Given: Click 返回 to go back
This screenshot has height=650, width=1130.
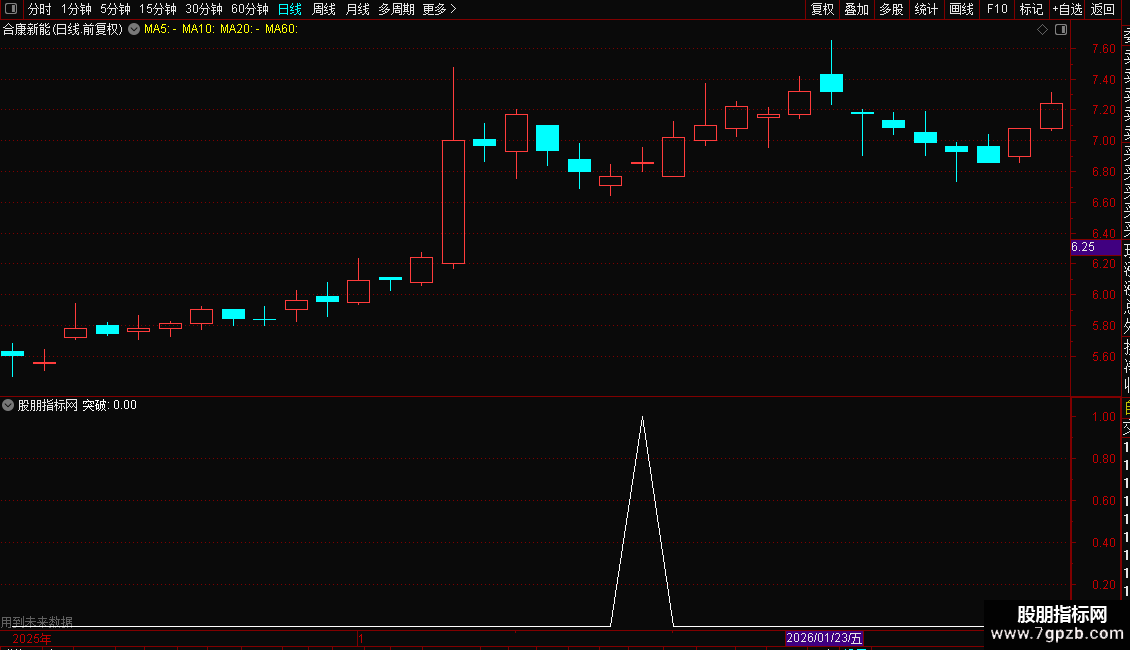Looking at the screenshot, I should pyautogui.click(x=1103, y=9).
